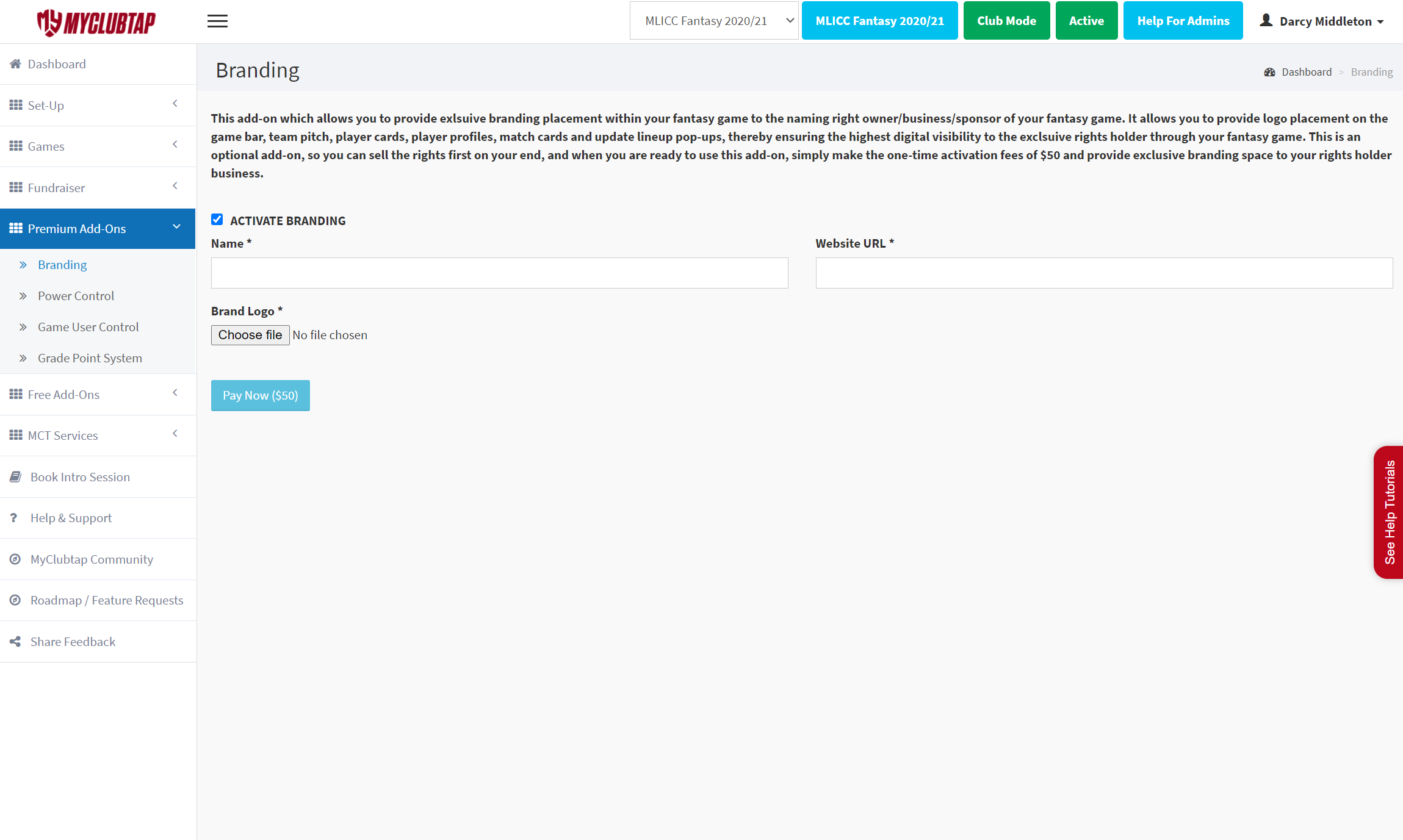The image size is (1403, 840).
Task: Select Grade Point System in sidebar
Action: 90,358
